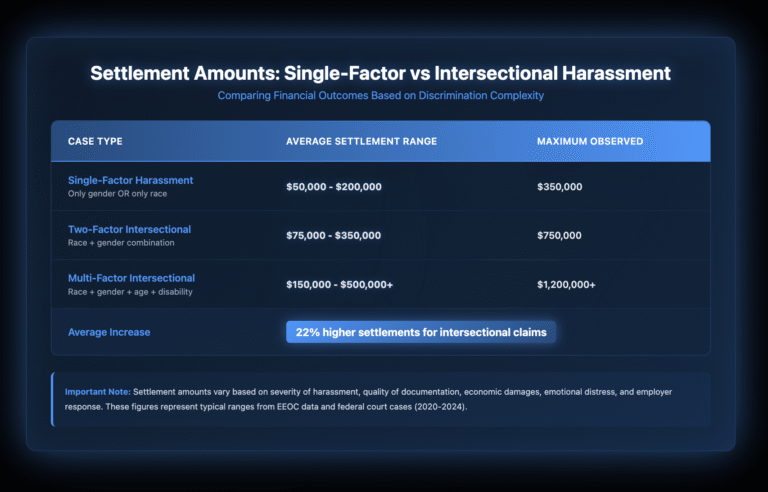Click the $50,000 - $200,000 range cell
Viewport: 768px width, 492px height.
[x=334, y=186]
